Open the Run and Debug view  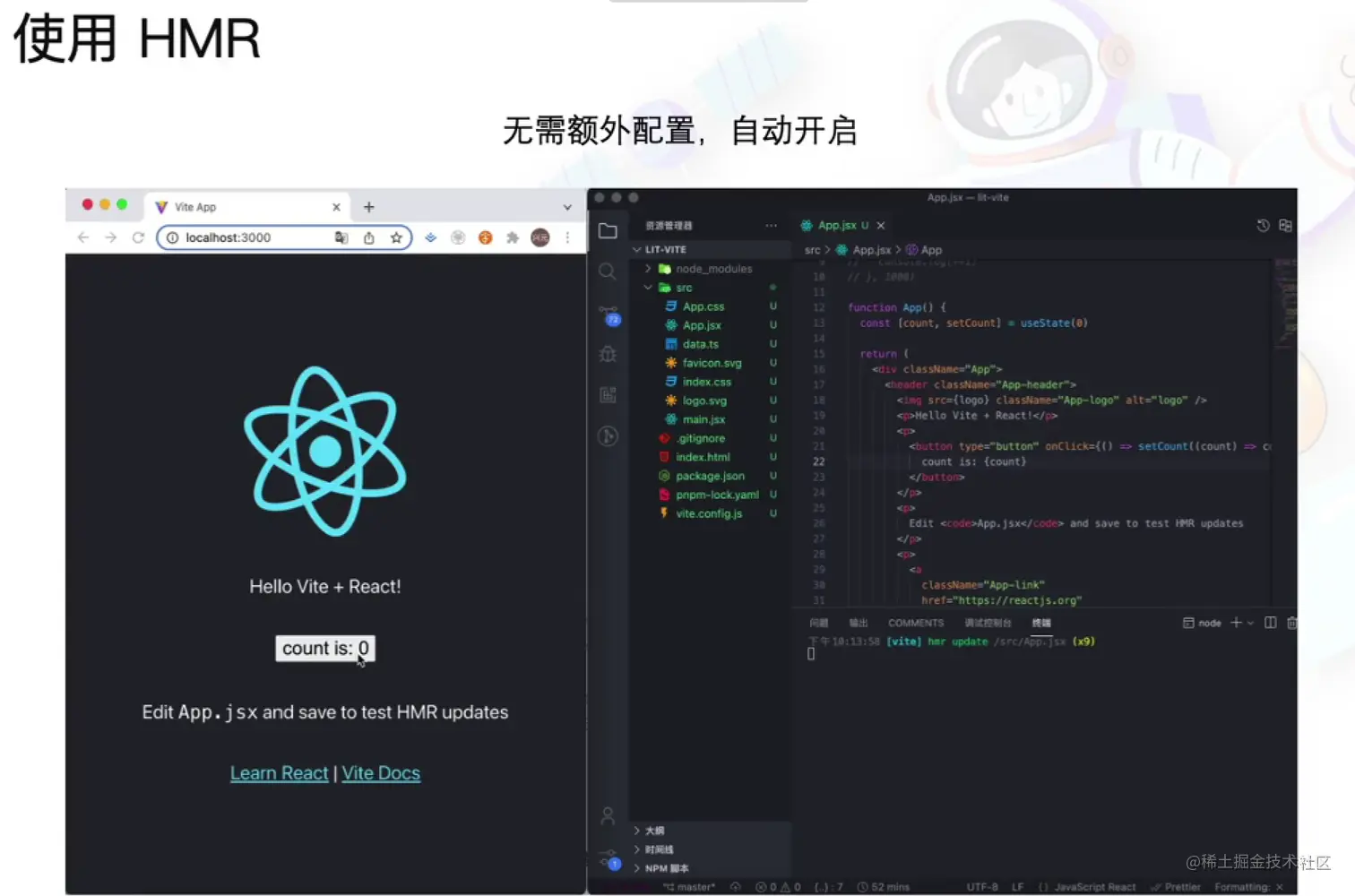point(608,354)
